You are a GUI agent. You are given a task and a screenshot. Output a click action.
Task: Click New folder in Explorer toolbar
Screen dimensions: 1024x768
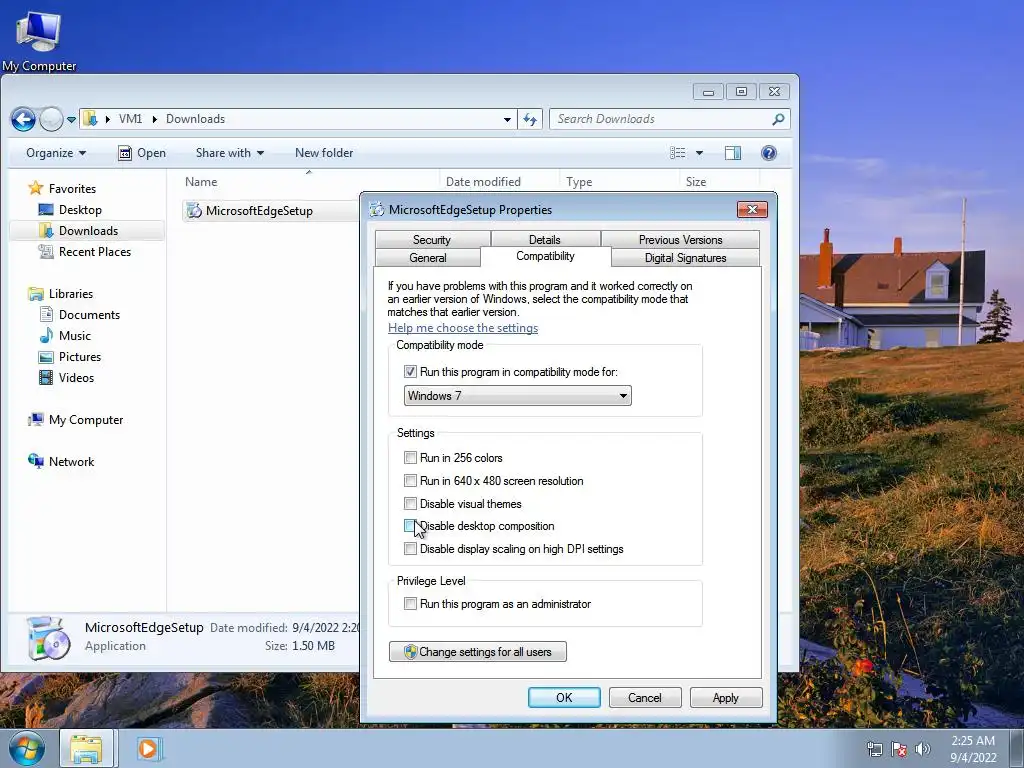324,153
